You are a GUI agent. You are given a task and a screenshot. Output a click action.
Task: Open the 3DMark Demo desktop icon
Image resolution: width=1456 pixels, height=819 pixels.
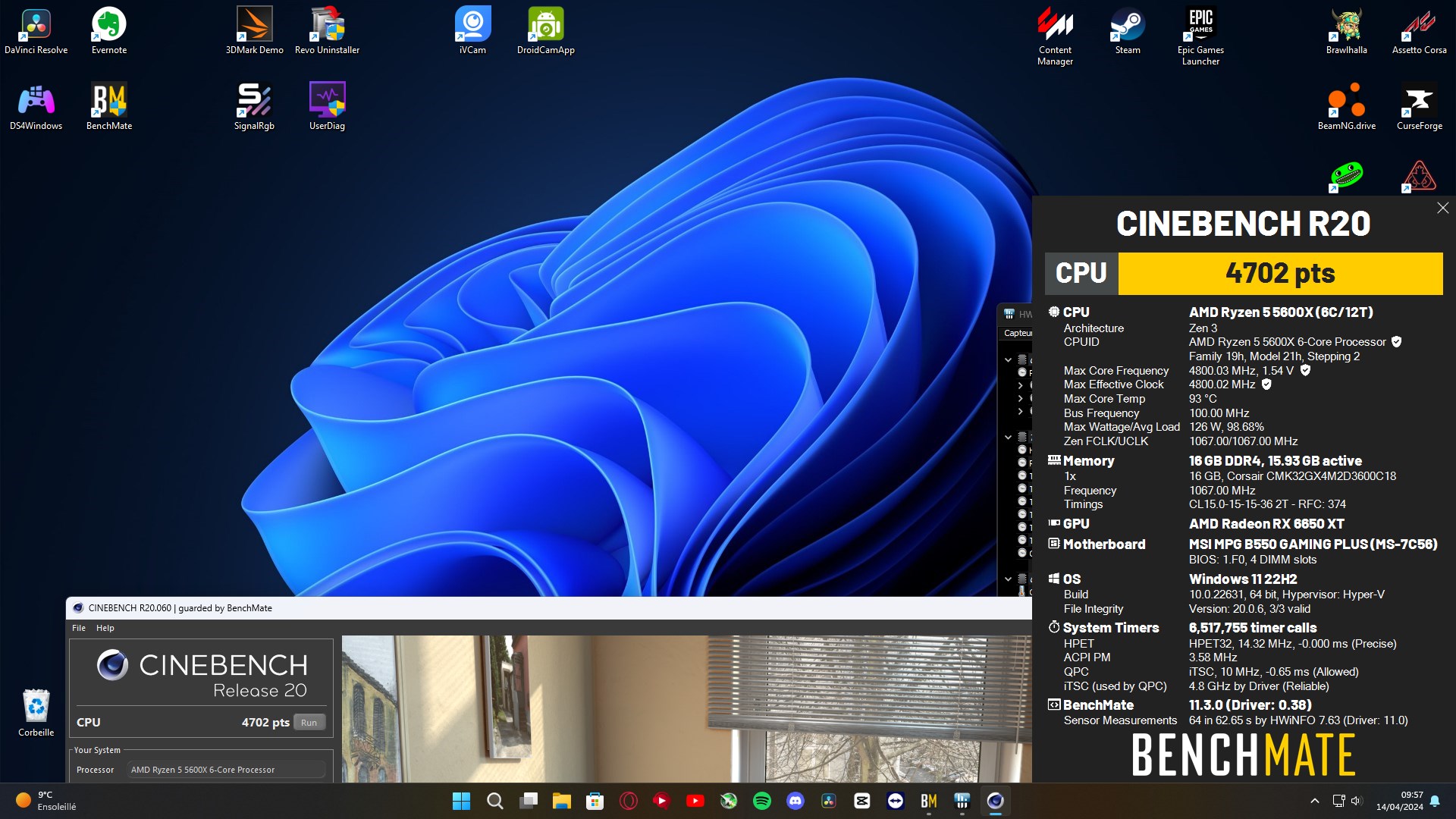[x=254, y=32]
